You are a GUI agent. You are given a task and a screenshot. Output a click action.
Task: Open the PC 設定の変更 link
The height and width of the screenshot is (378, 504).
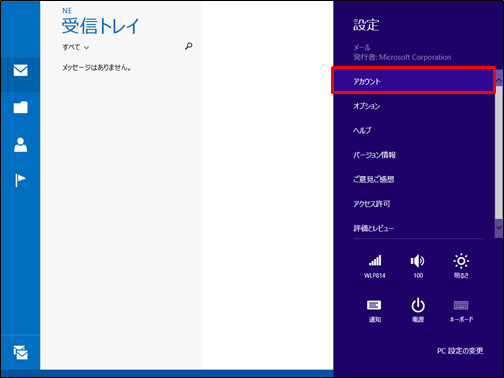tap(460, 351)
